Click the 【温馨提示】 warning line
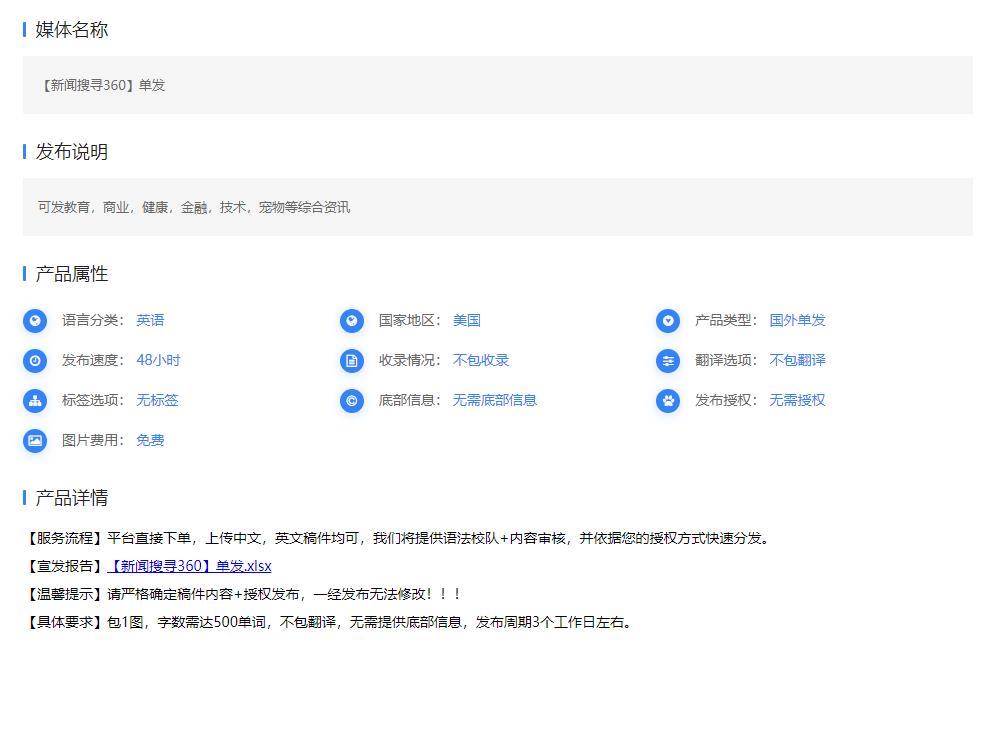This screenshot has width=996, height=742. [242, 594]
